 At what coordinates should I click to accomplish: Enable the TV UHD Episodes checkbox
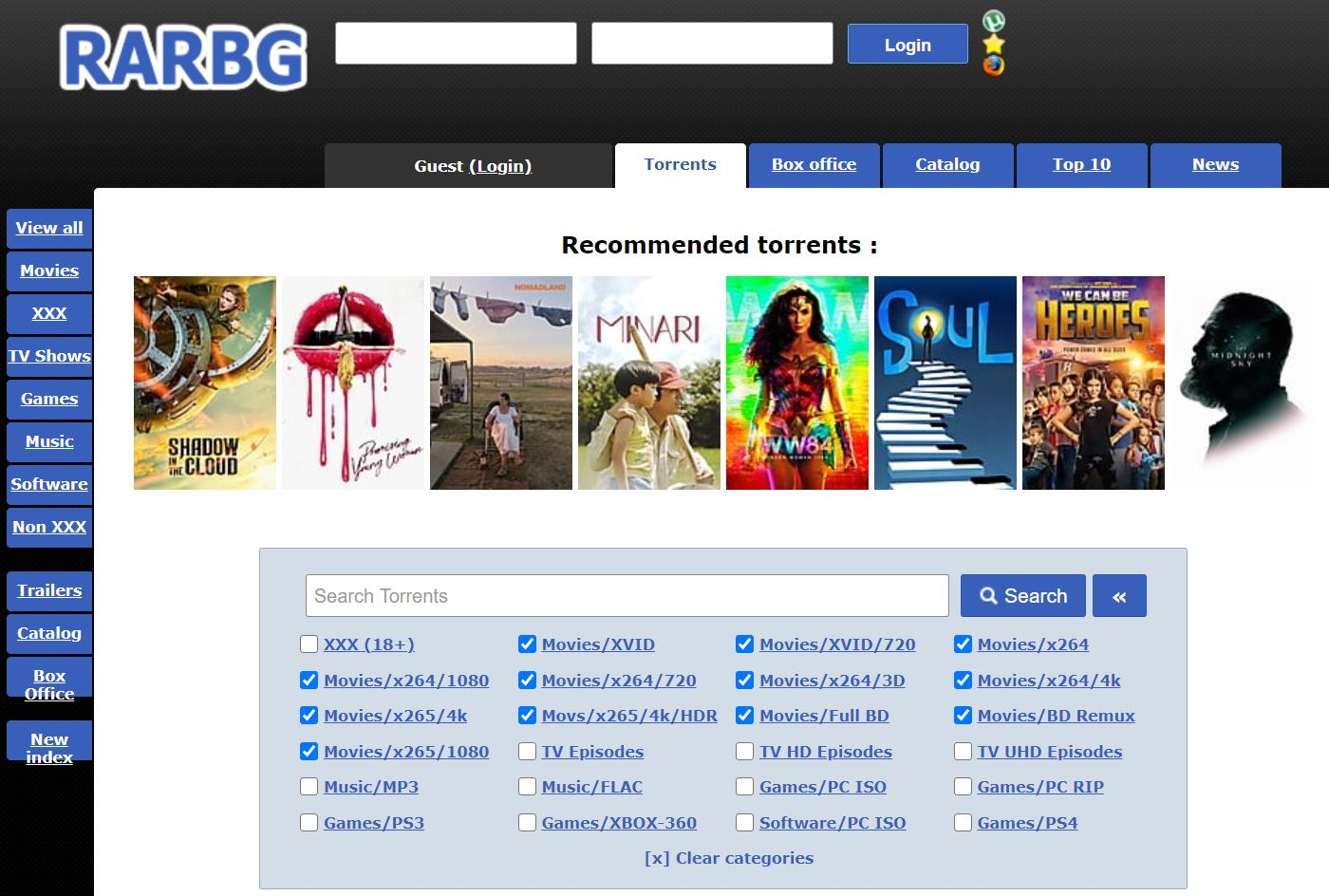pyautogui.click(x=963, y=752)
